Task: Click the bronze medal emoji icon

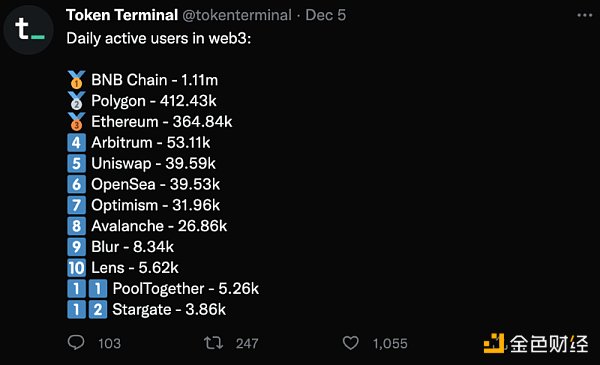Action: pyautogui.click(x=76, y=122)
